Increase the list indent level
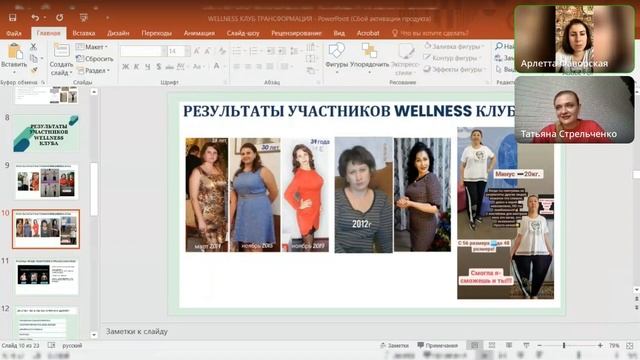The height and width of the screenshot is (360, 640). pos(281,51)
